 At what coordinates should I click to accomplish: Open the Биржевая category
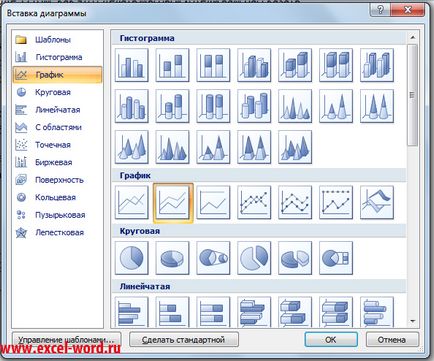[x=57, y=162]
